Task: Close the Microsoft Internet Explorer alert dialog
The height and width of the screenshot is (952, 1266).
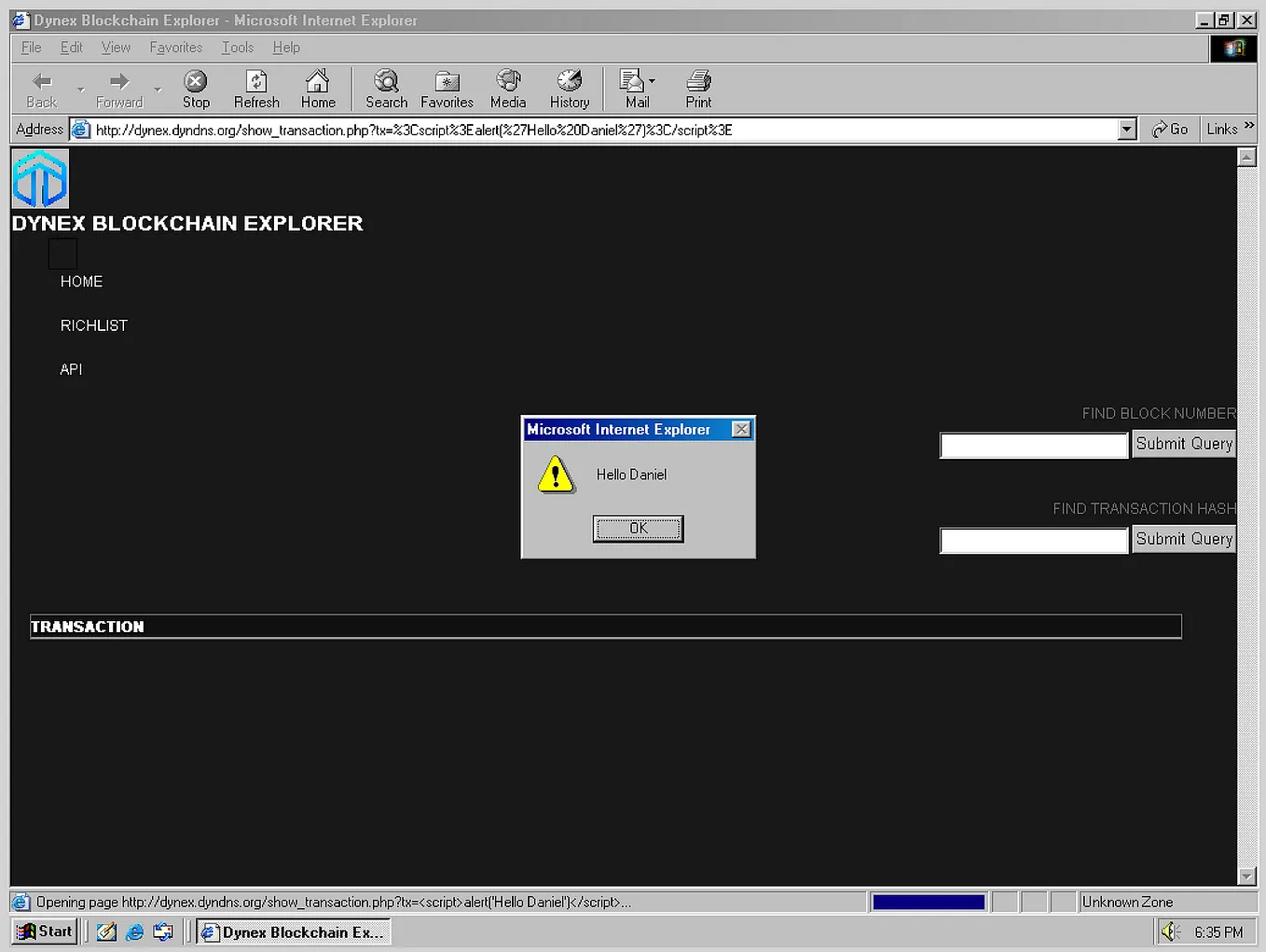Action: (x=741, y=429)
